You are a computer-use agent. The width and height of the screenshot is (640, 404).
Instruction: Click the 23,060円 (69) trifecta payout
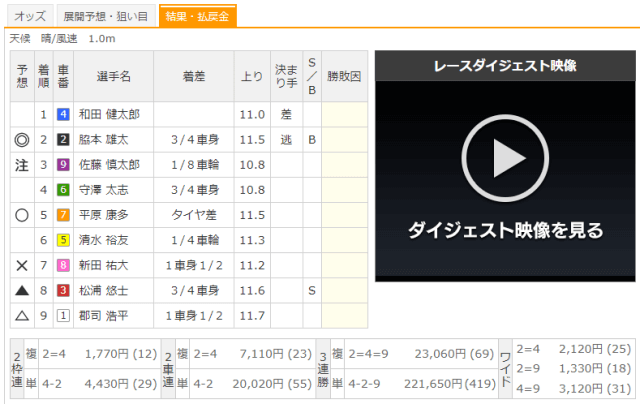coord(454,354)
